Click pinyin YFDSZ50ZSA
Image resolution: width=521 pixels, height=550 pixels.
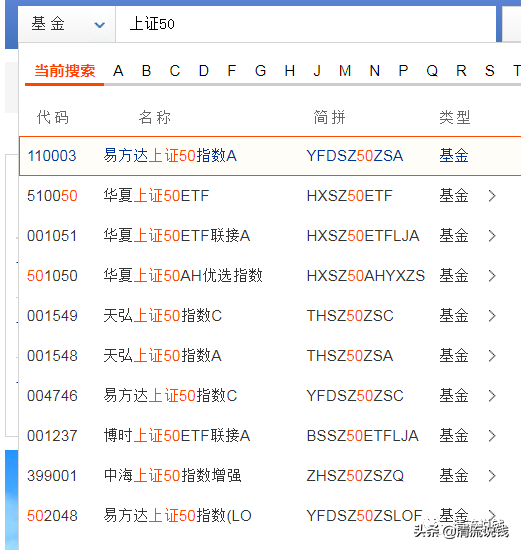pos(355,156)
